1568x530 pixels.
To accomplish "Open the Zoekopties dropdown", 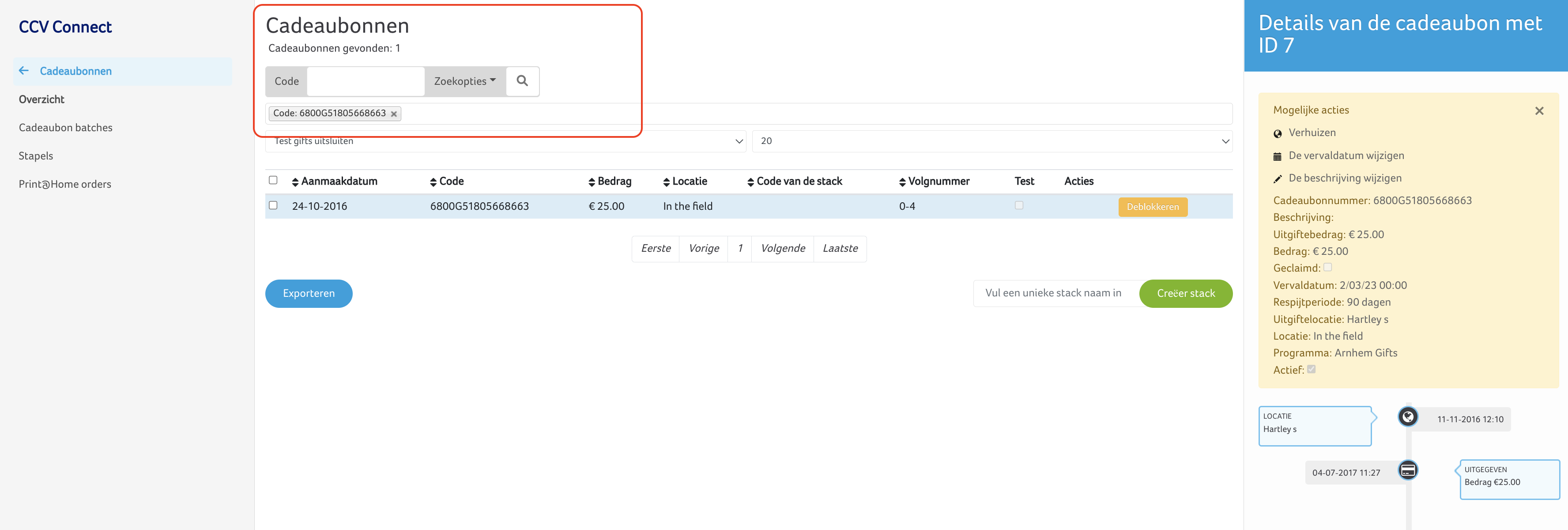I will (x=465, y=81).
